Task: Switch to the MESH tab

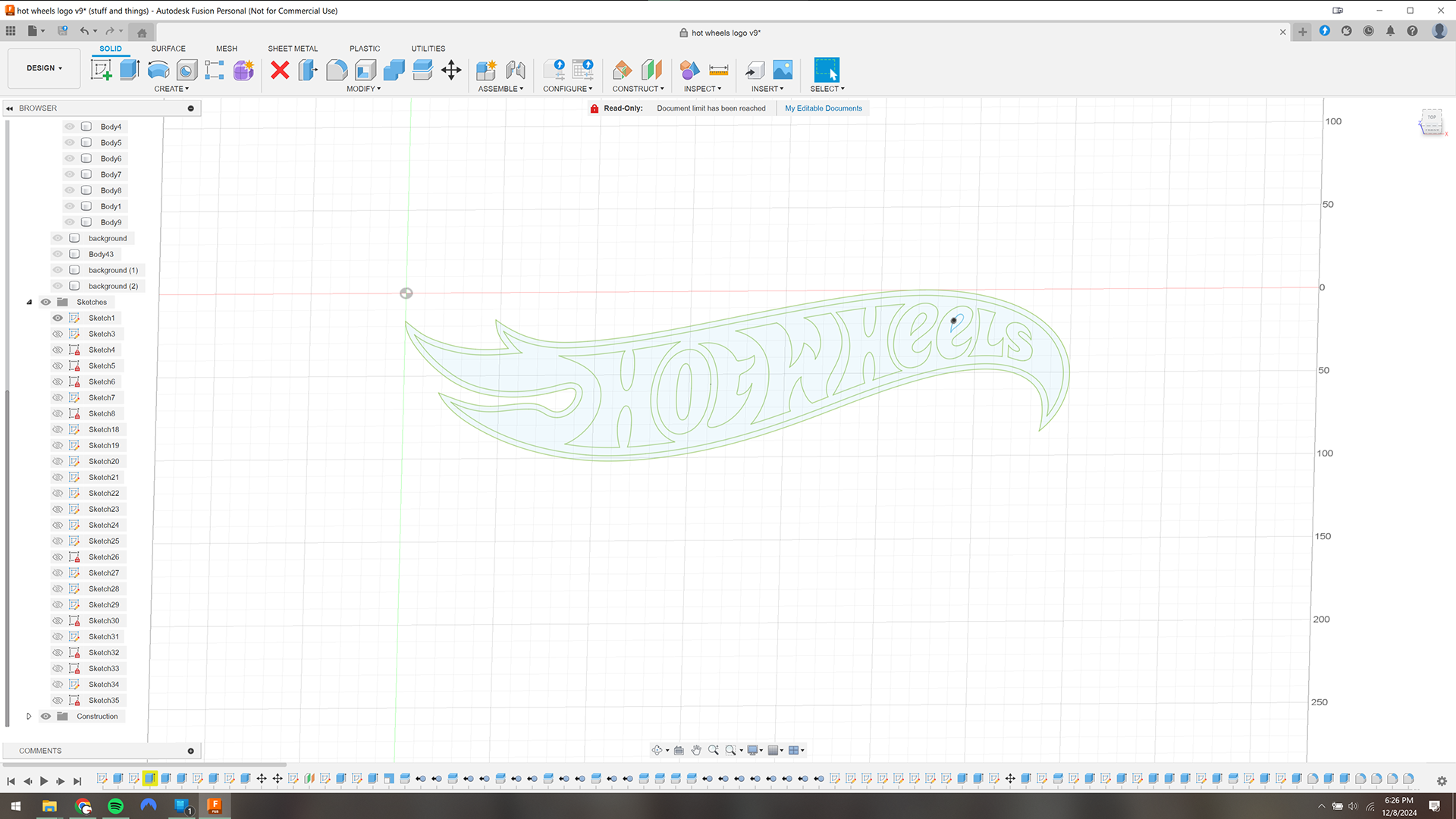Action: 227,49
